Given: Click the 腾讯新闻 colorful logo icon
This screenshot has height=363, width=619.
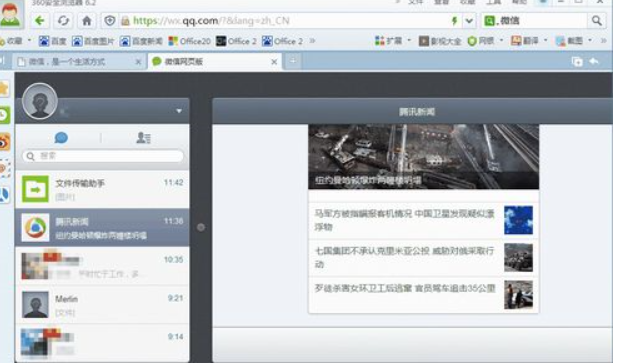Looking at the screenshot, I should [35, 228].
